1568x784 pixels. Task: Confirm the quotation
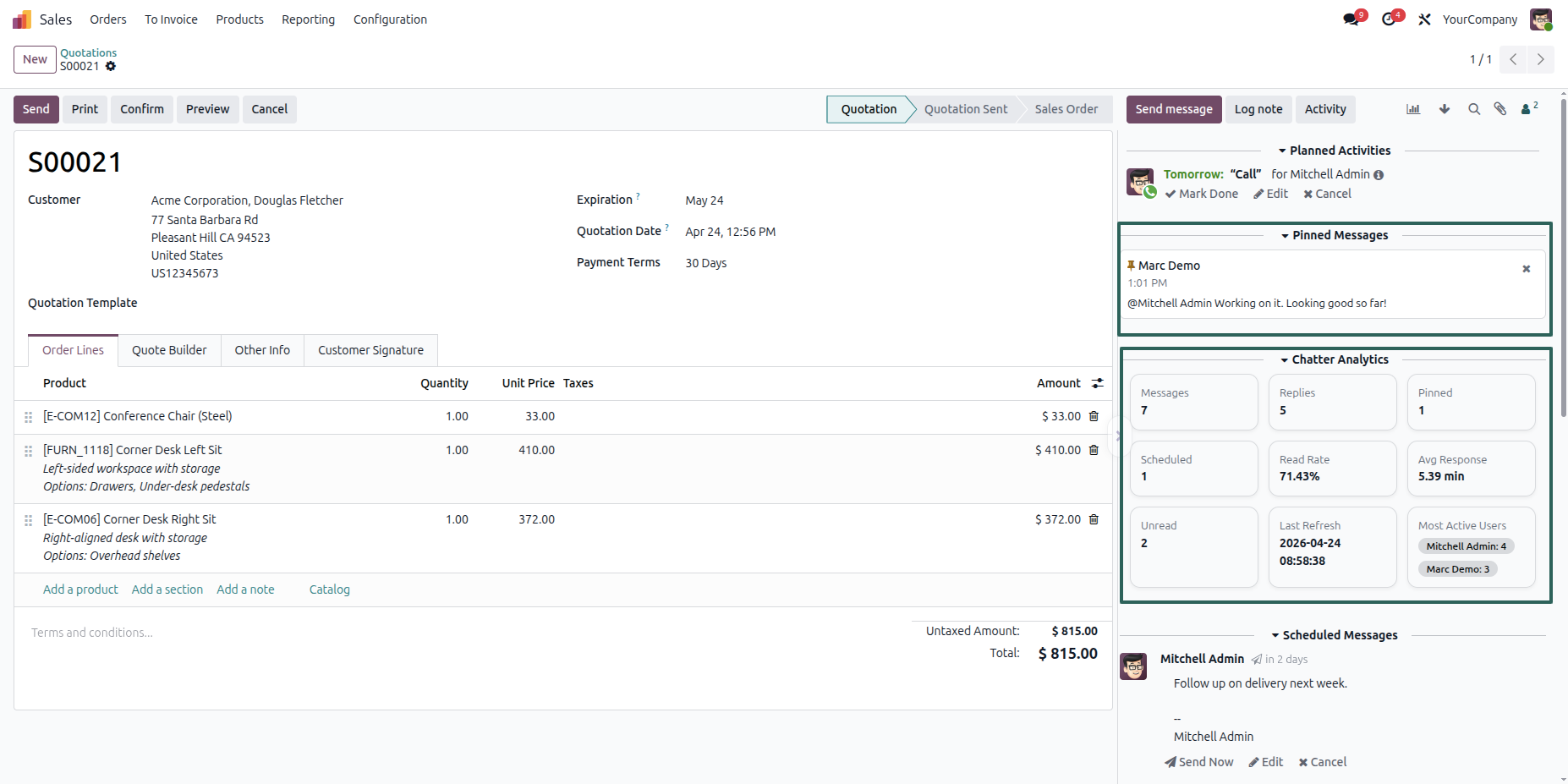point(142,109)
